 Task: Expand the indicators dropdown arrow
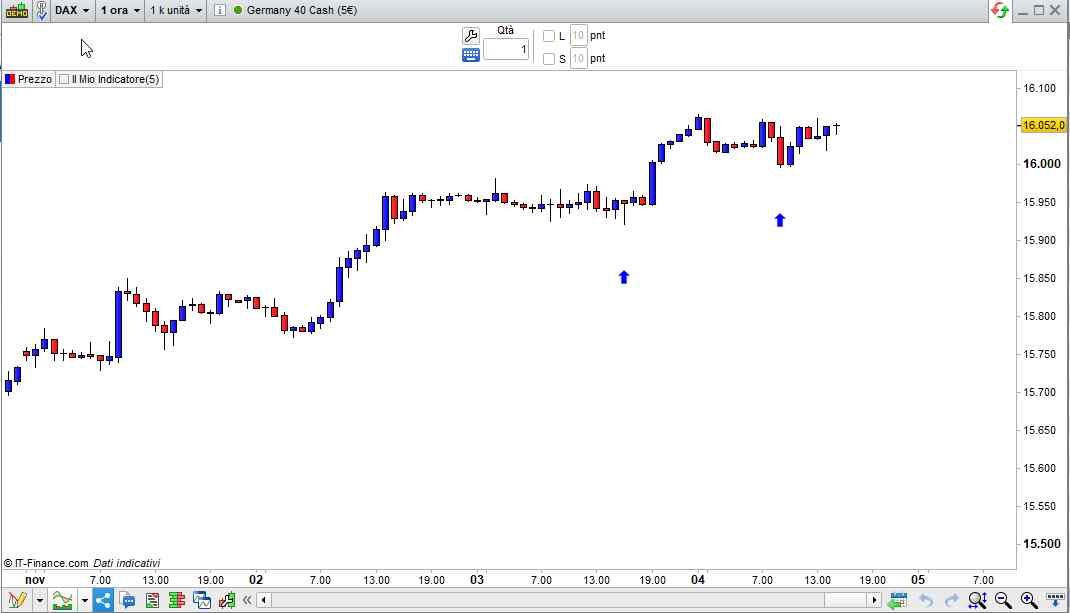pyautogui.click(x=85, y=601)
